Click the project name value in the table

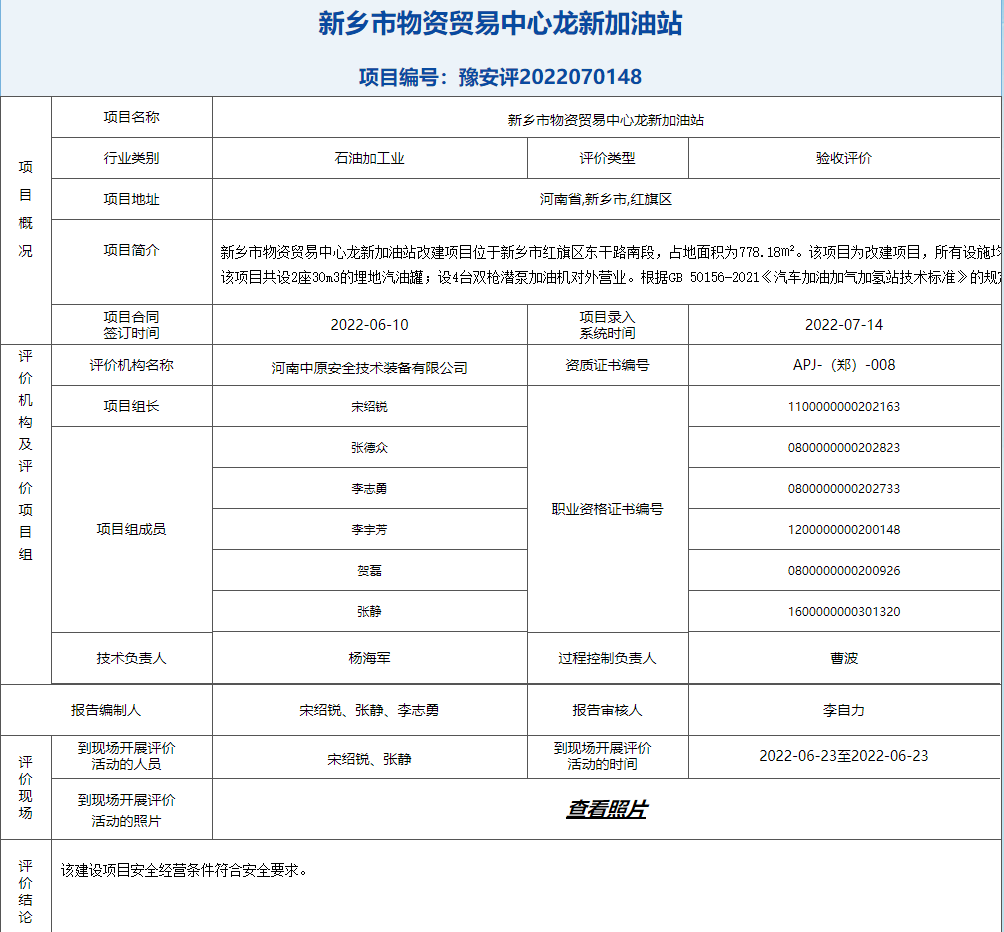click(606, 120)
